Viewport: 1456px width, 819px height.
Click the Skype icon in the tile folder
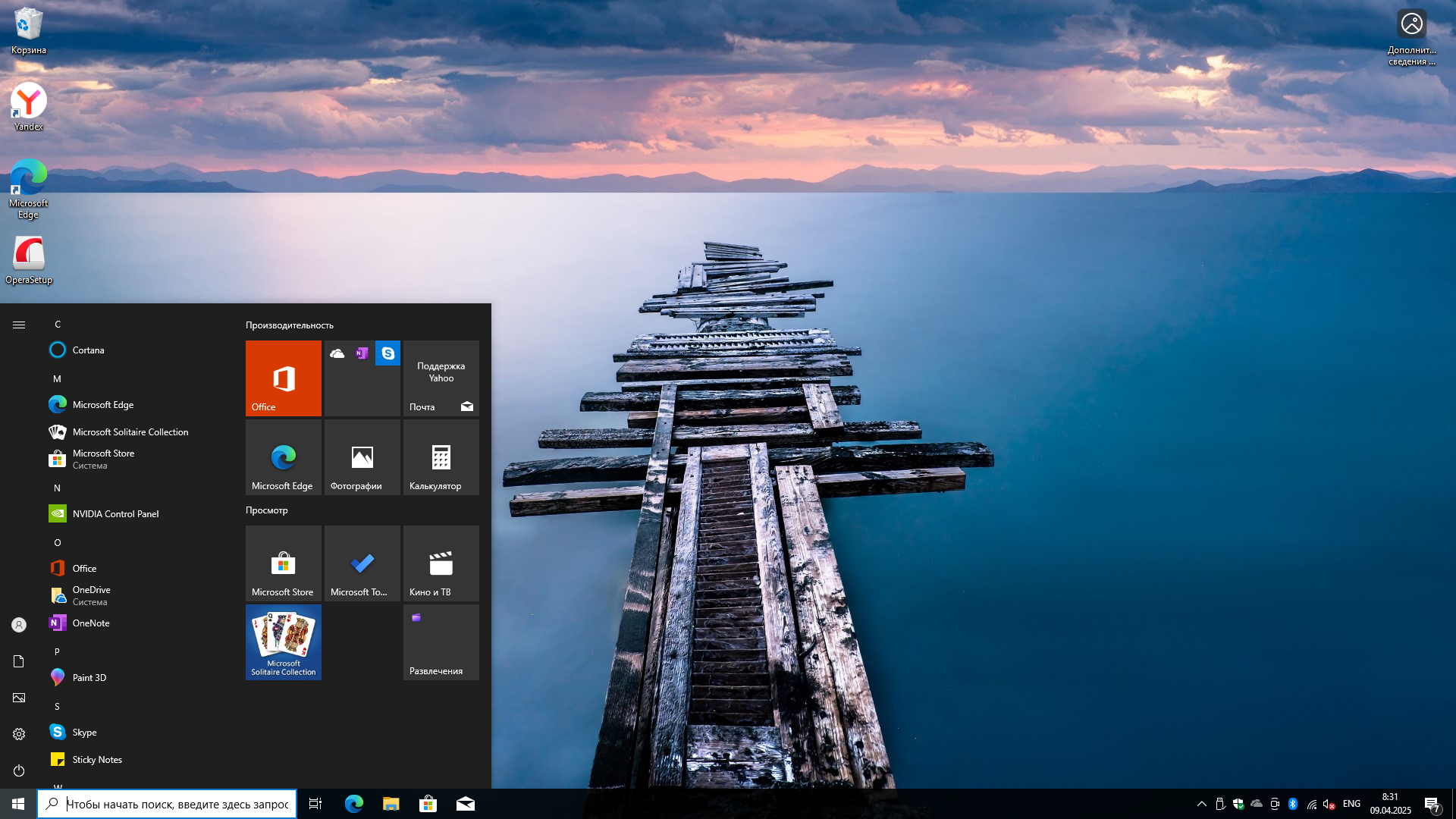point(388,353)
